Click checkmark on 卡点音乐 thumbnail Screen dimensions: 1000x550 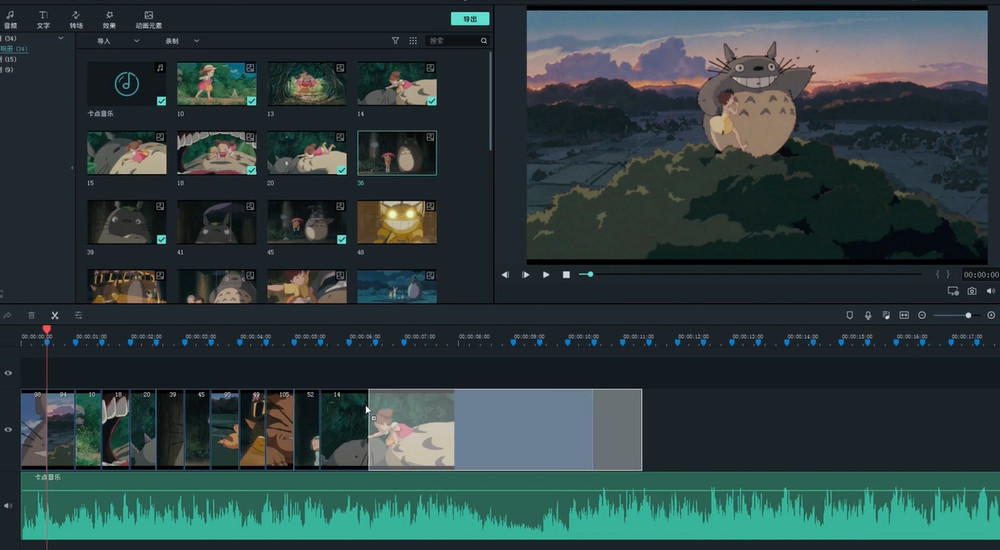click(x=161, y=101)
